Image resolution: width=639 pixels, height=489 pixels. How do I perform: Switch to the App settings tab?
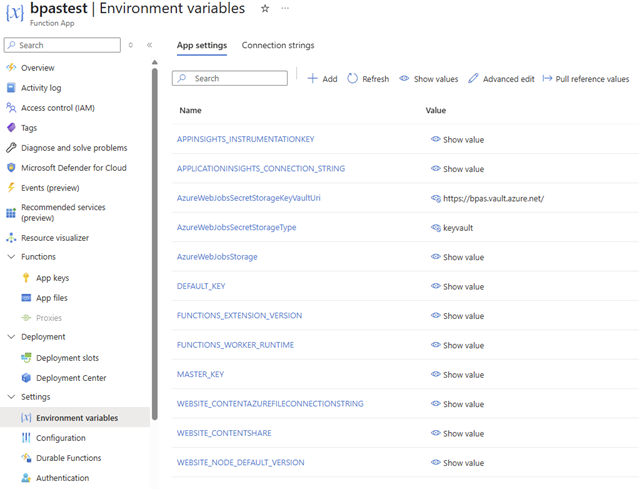pyautogui.click(x=202, y=45)
